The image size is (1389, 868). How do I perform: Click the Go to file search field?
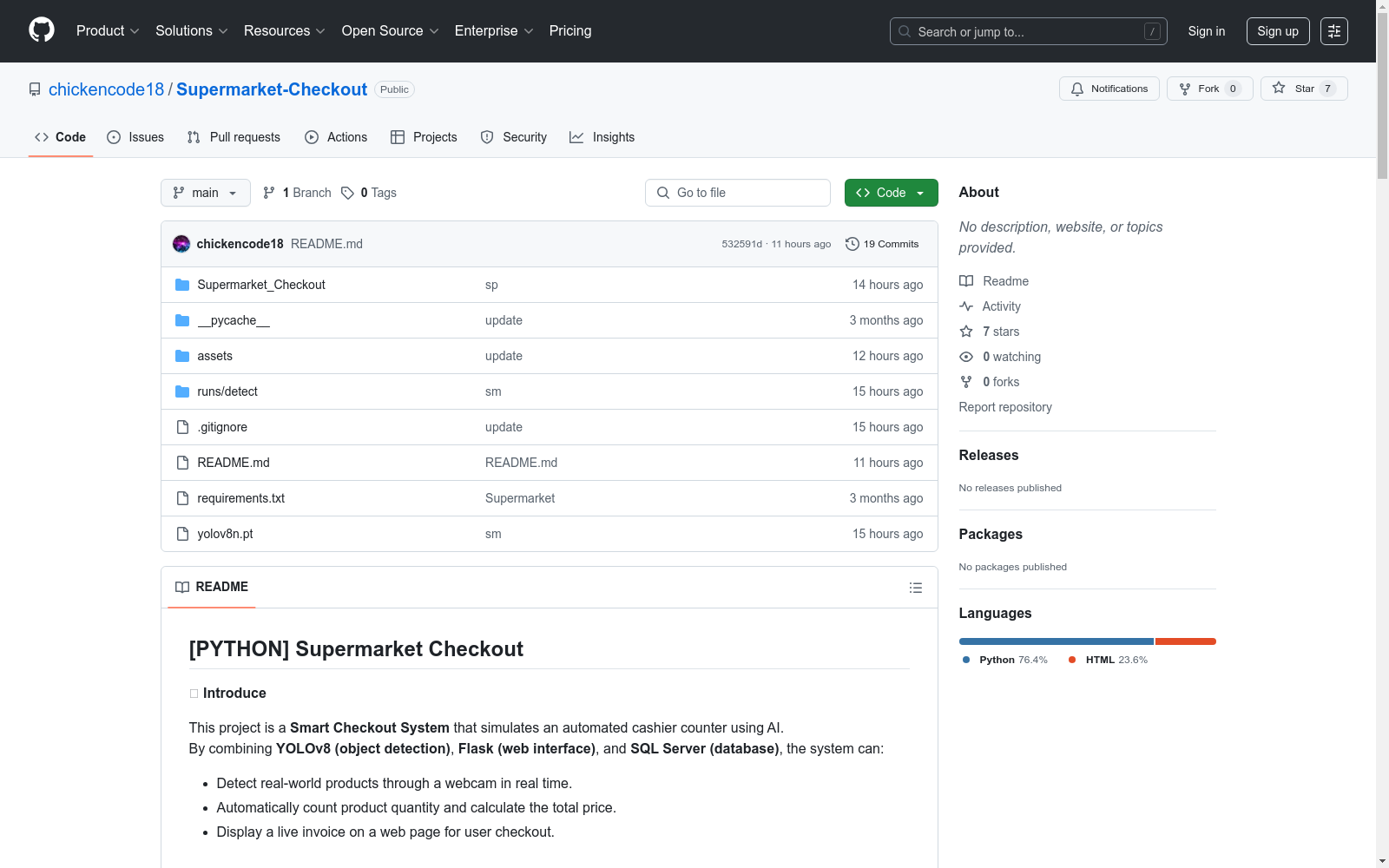(738, 193)
